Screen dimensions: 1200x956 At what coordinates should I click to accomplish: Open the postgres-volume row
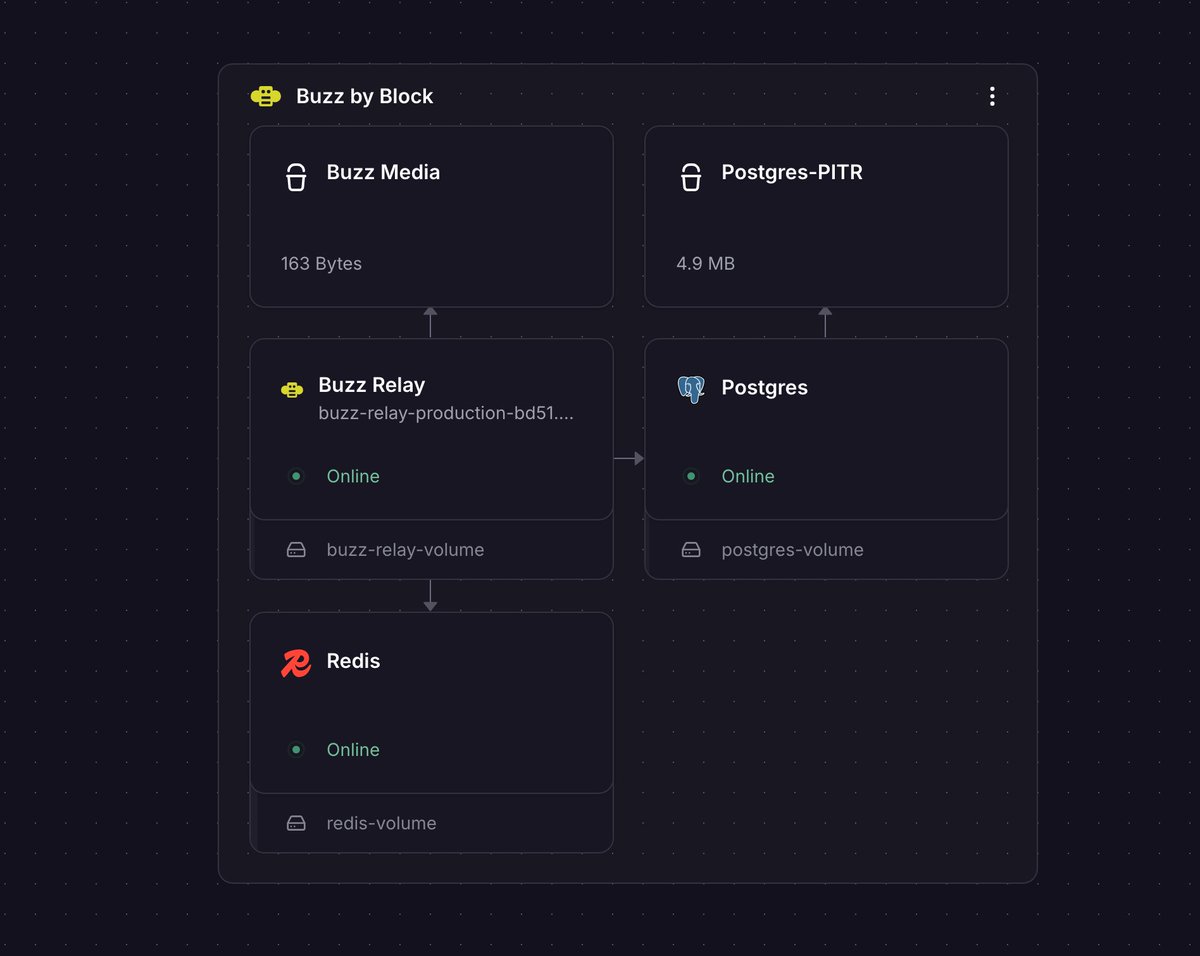(x=826, y=549)
